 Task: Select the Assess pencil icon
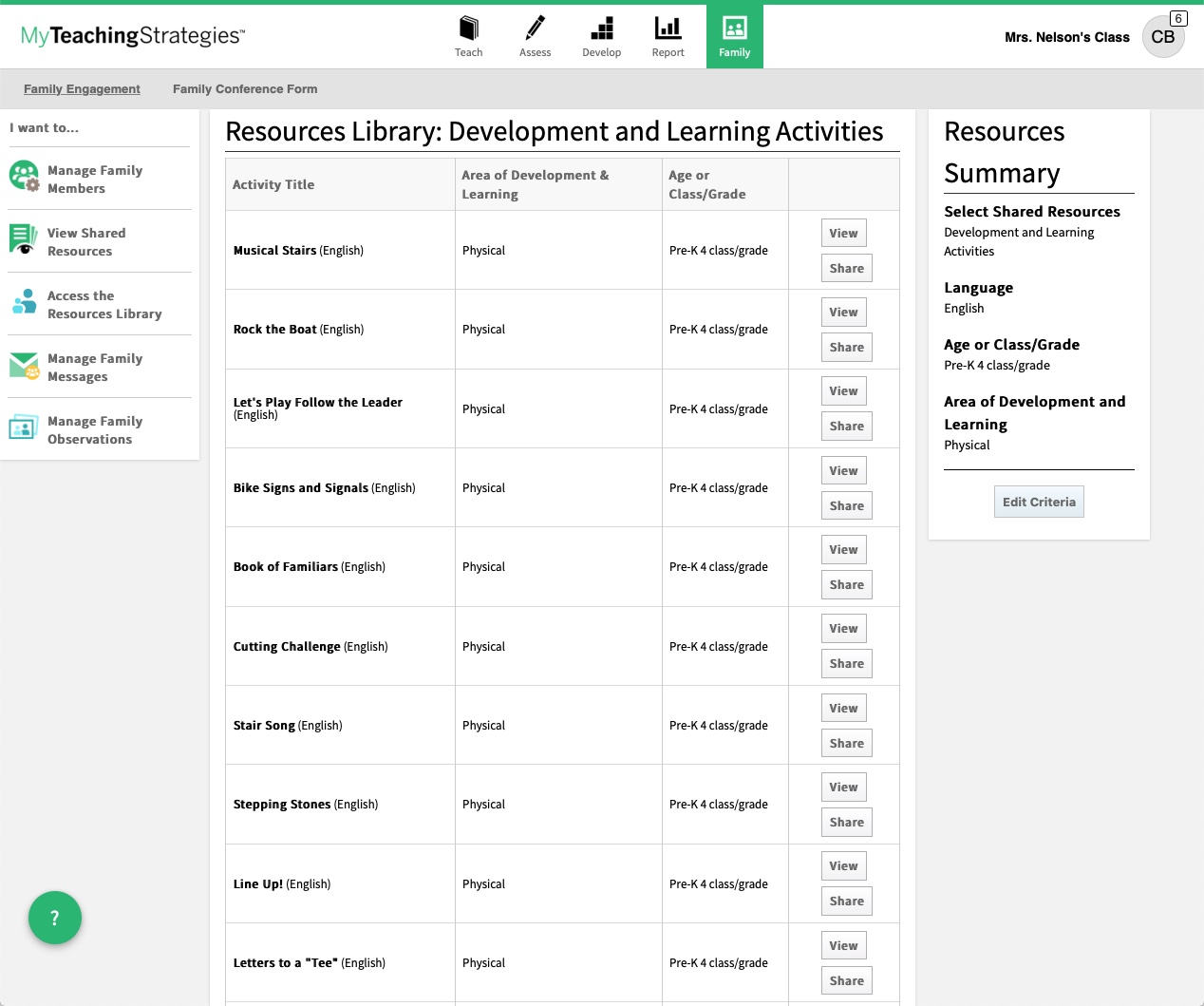[535, 29]
